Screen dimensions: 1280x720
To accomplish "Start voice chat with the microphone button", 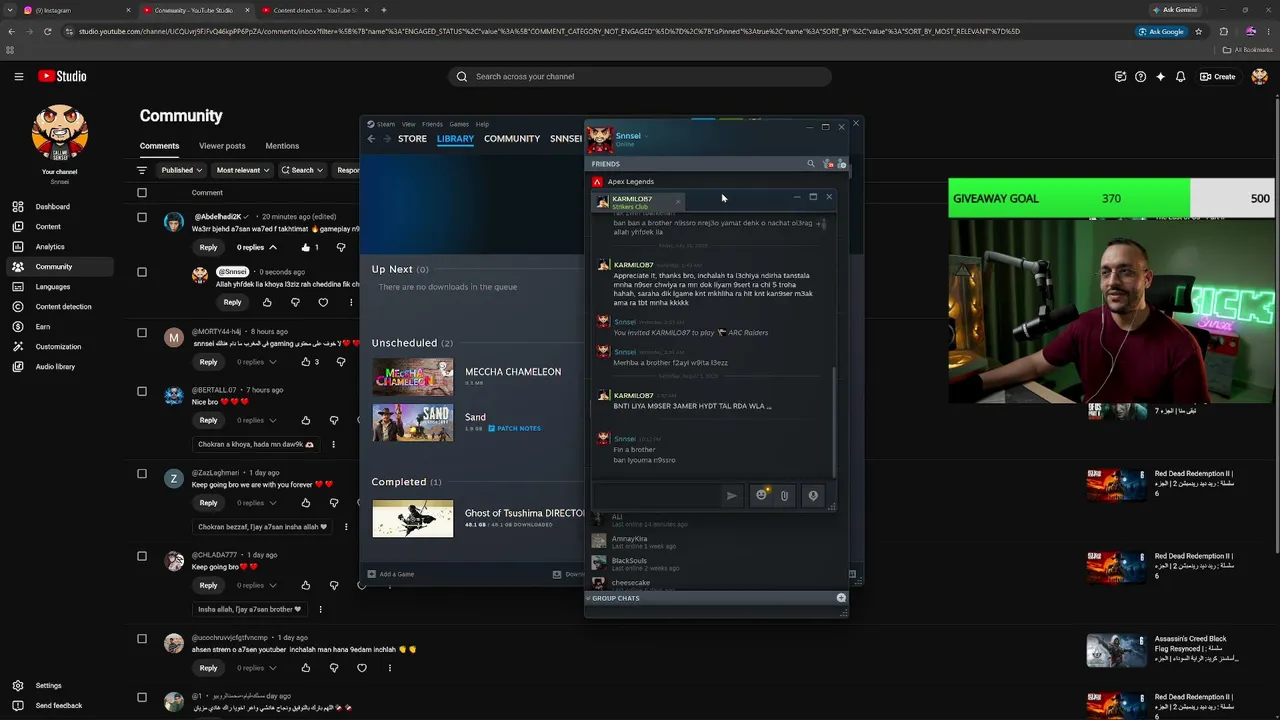I will pyautogui.click(x=813, y=496).
